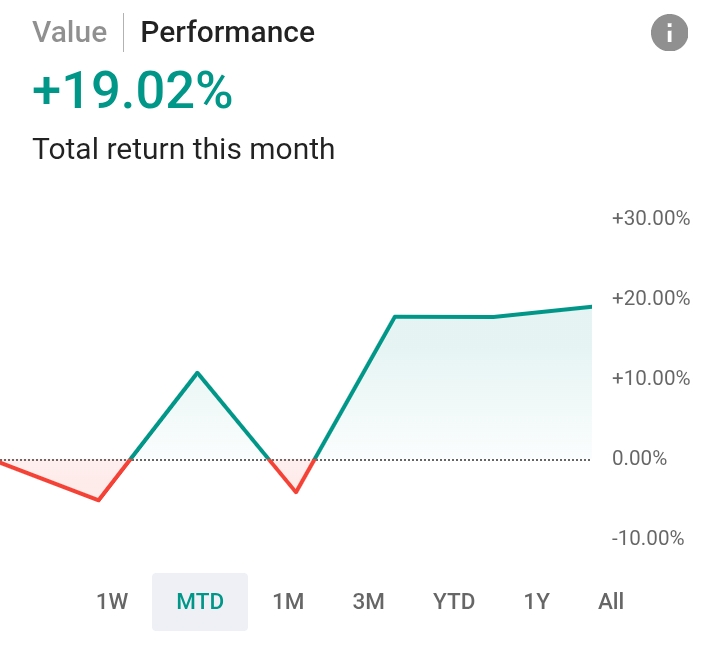Click the +19.02% return figure
The height and width of the screenshot is (657, 719).
[133, 92]
